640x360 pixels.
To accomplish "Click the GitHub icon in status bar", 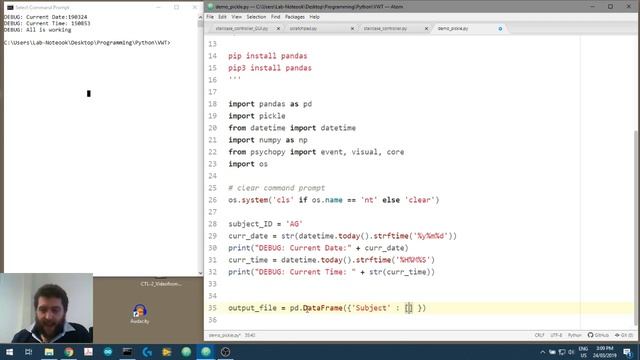I will click(598, 335).
